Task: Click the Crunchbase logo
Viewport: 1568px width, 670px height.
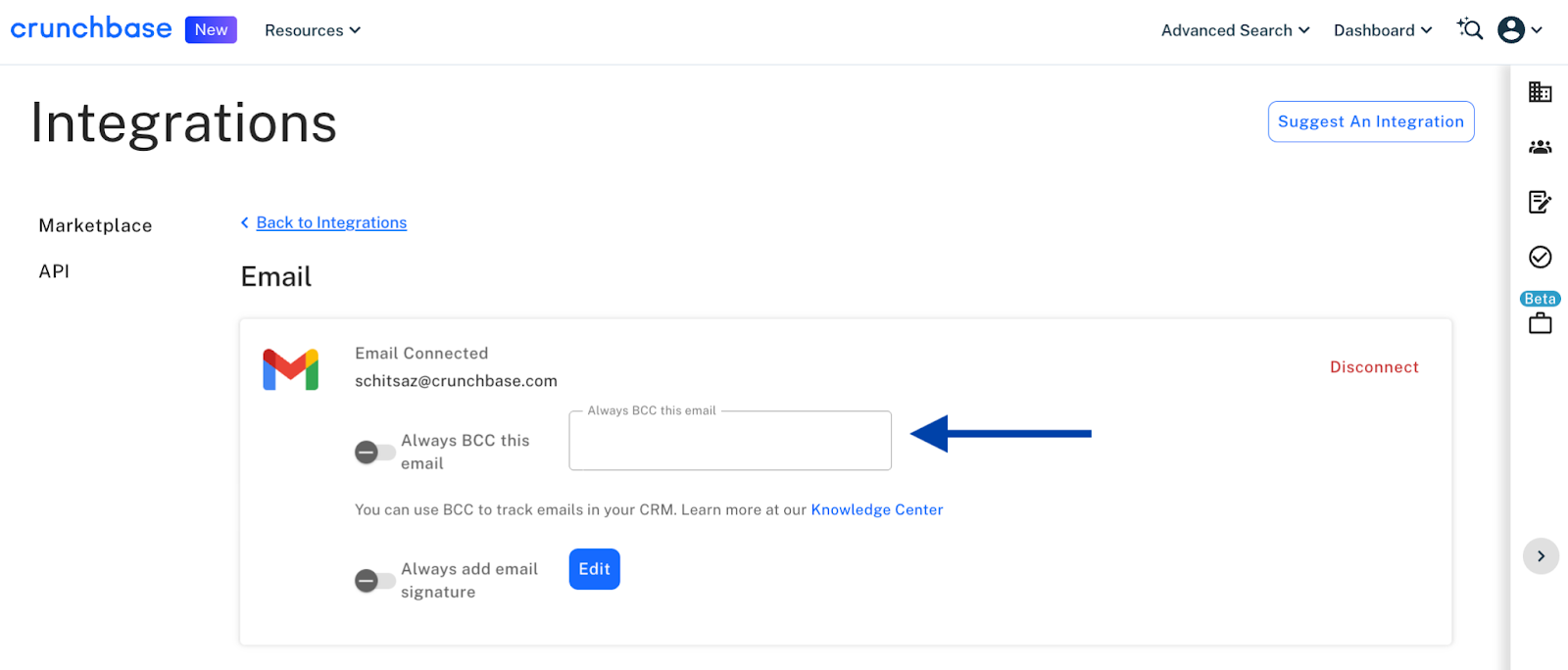Action: (x=91, y=28)
